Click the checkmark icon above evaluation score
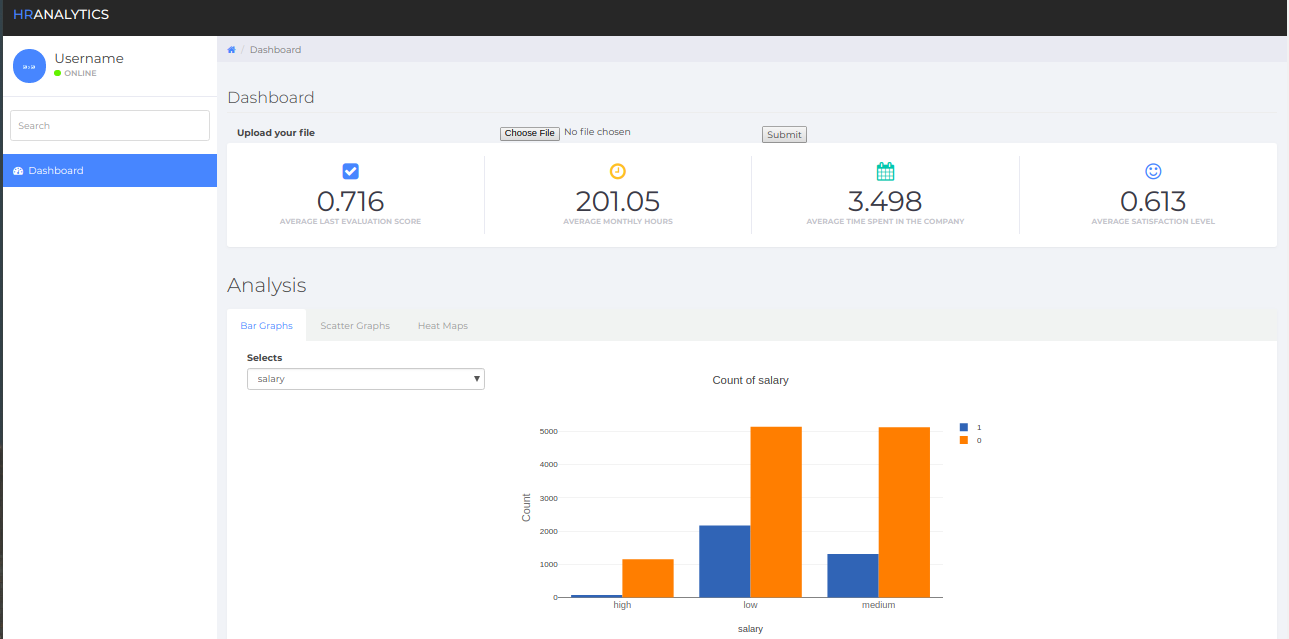1289x639 pixels. point(350,171)
